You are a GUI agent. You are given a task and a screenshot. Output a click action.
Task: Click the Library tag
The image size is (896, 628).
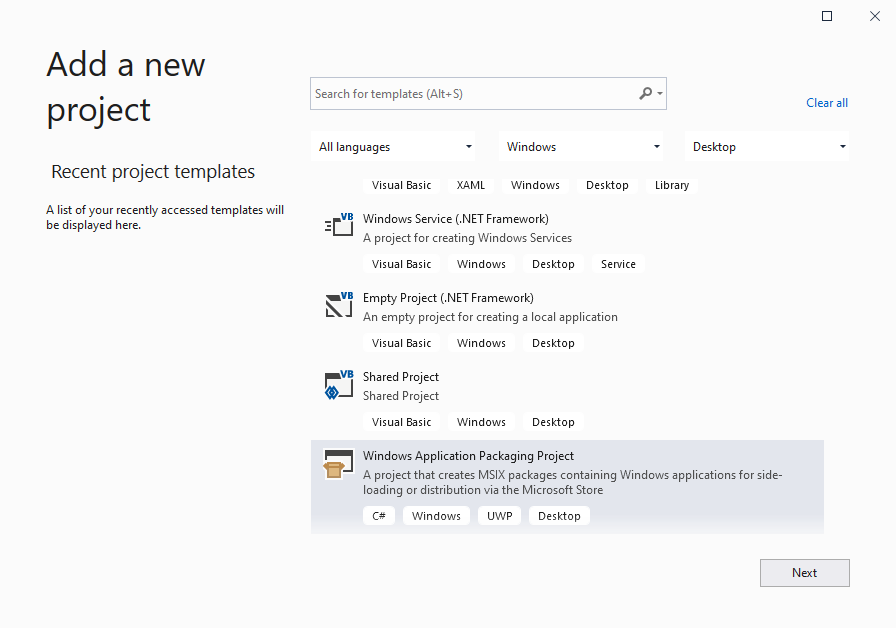coord(671,185)
